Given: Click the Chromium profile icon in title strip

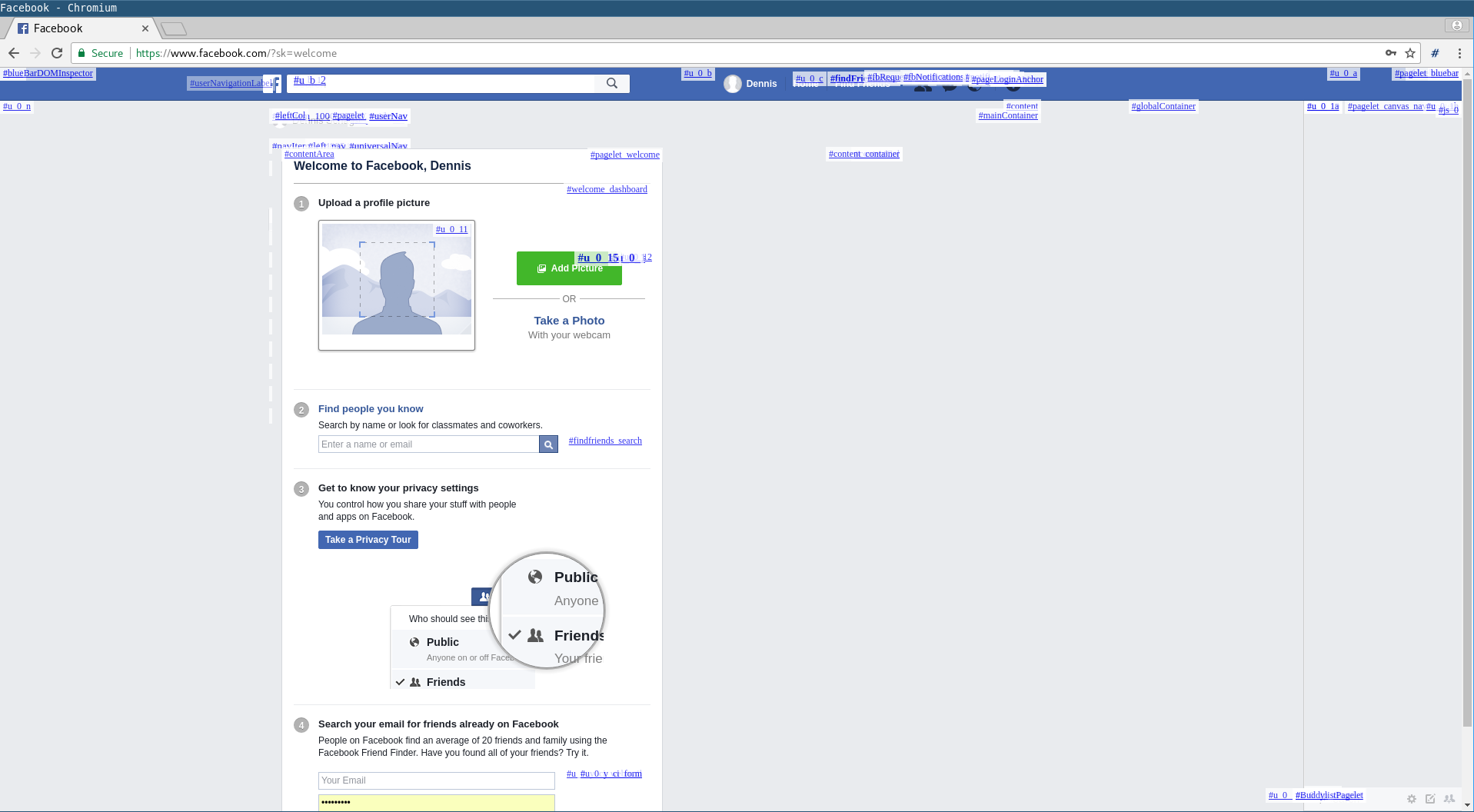Looking at the screenshot, I should click(1456, 25).
